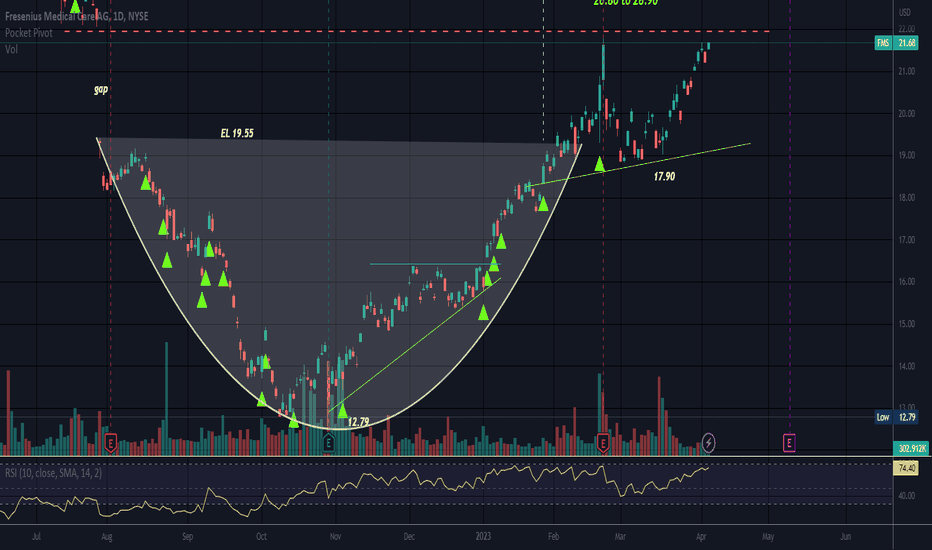Click the 20.00 price axis level
This screenshot has height=550, width=932.
(906, 114)
